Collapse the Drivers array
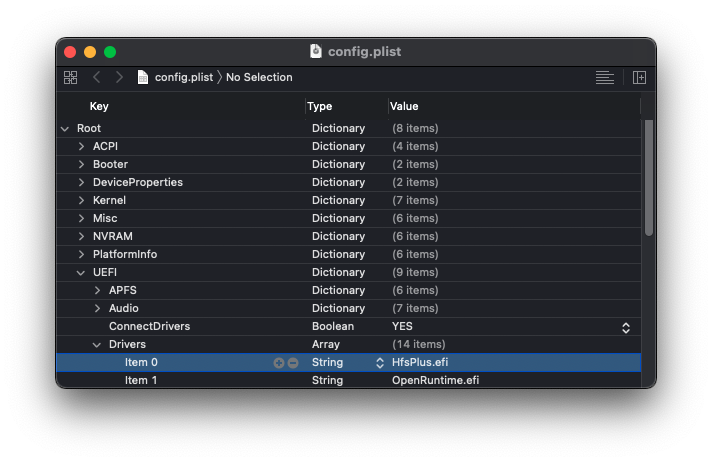 click(98, 344)
